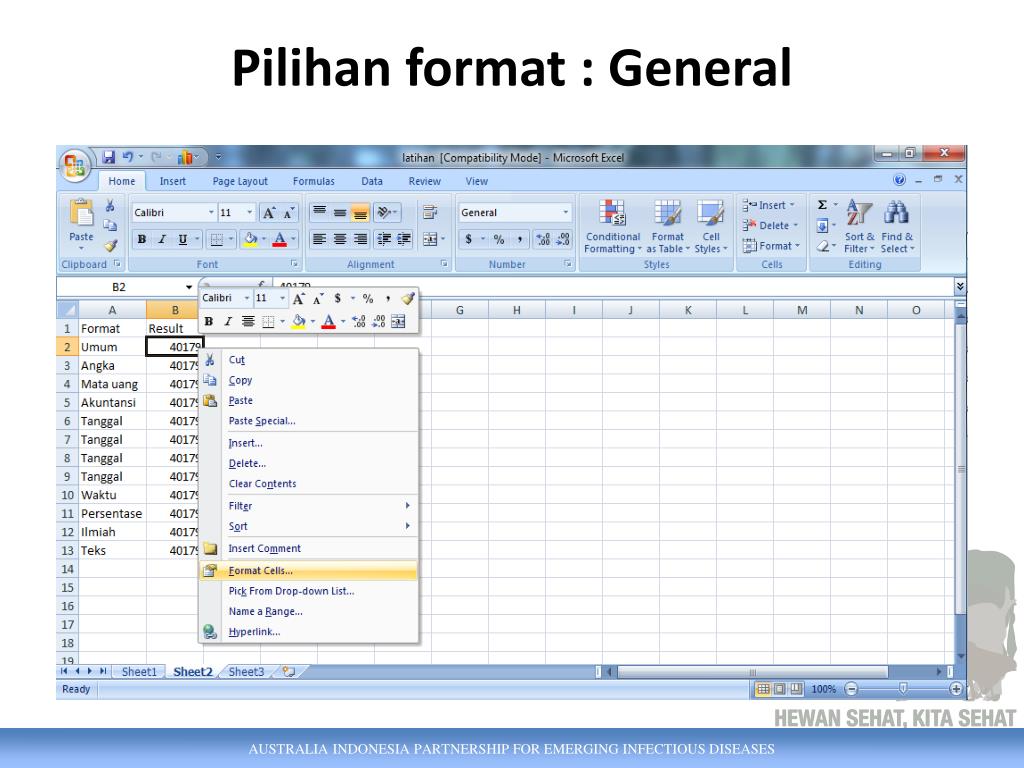Apply accounting dollar format in ribbon
The height and width of the screenshot is (768, 1024).
468,239
